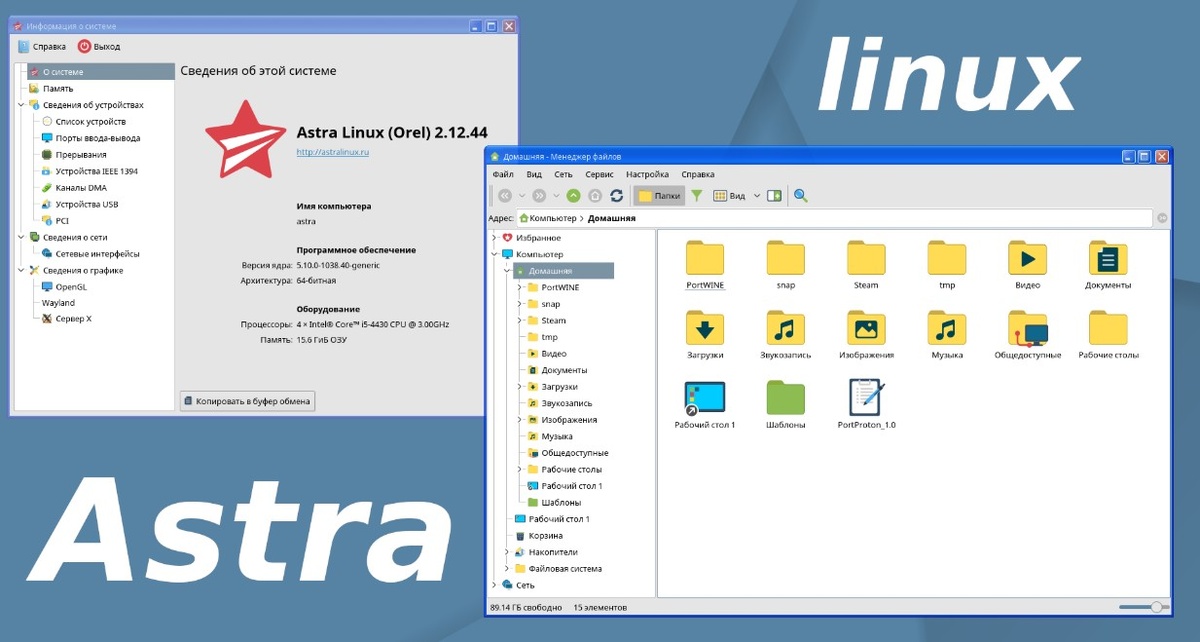This screenshot has width=1200, height=642.
Task: Click the forward navigation arrow in file manager
Action: click(540, 196)
